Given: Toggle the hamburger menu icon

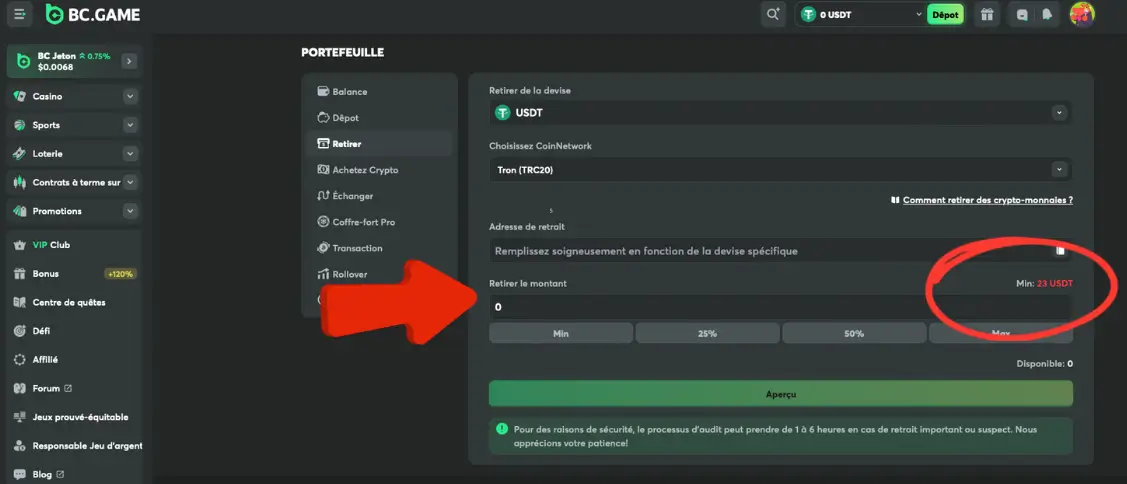Looking at the screenshot, I should [x=19, y=14].
